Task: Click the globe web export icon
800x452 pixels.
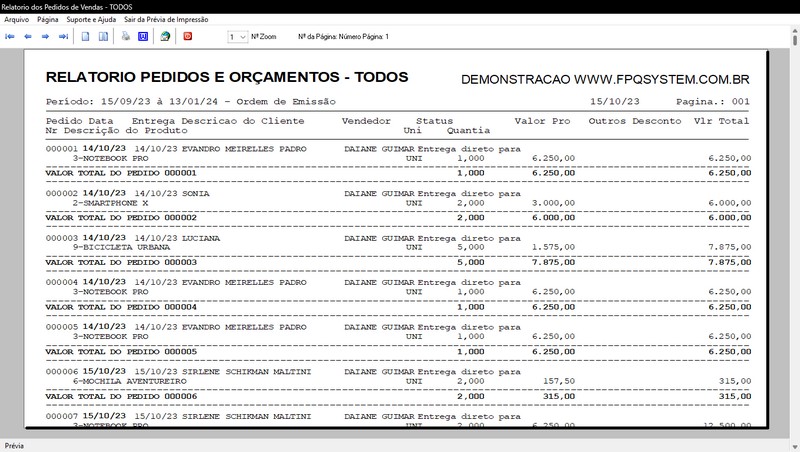Action: (165, 36)
